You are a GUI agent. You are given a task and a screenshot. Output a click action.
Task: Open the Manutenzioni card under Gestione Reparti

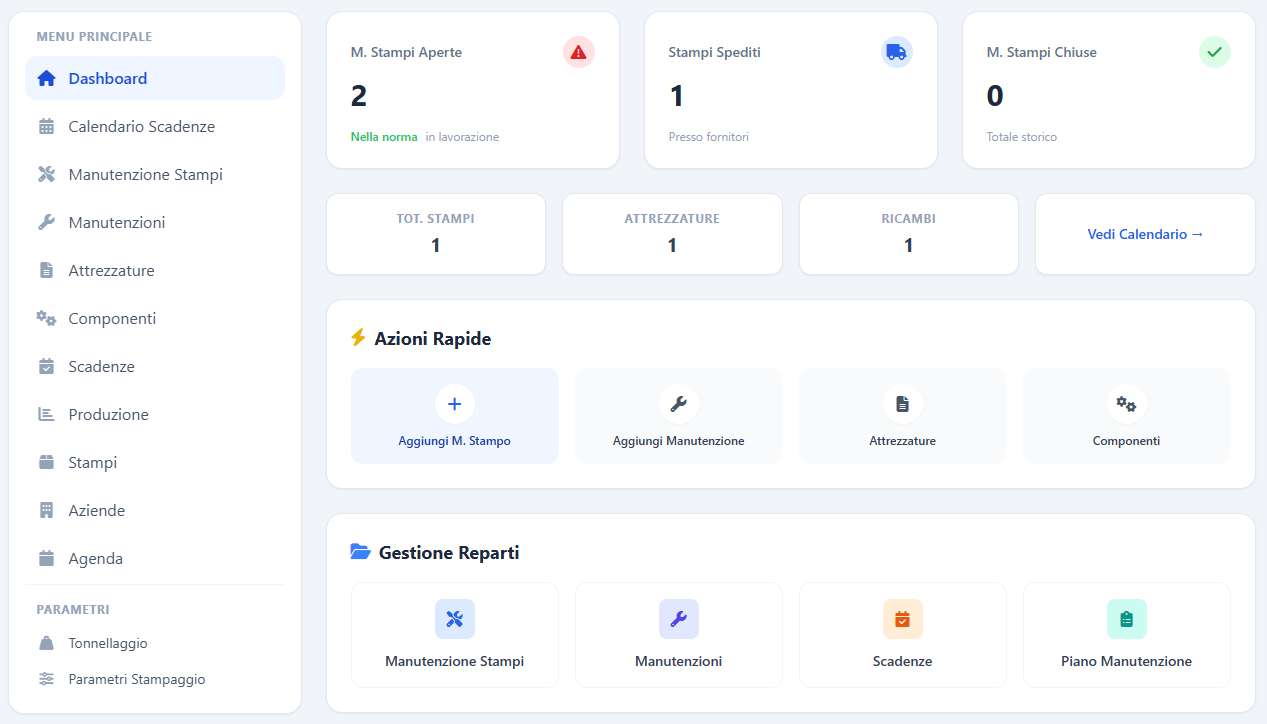coord(678,635)
